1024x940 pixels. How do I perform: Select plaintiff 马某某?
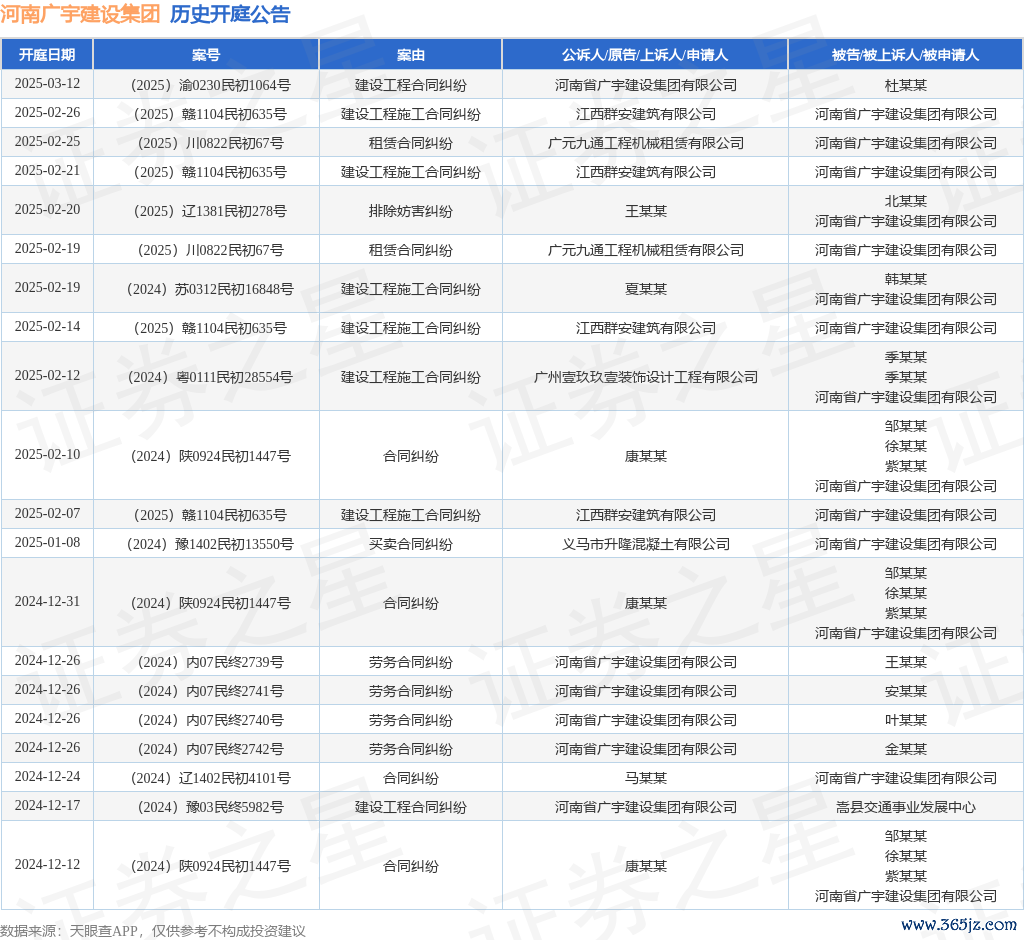coord(645,777)
